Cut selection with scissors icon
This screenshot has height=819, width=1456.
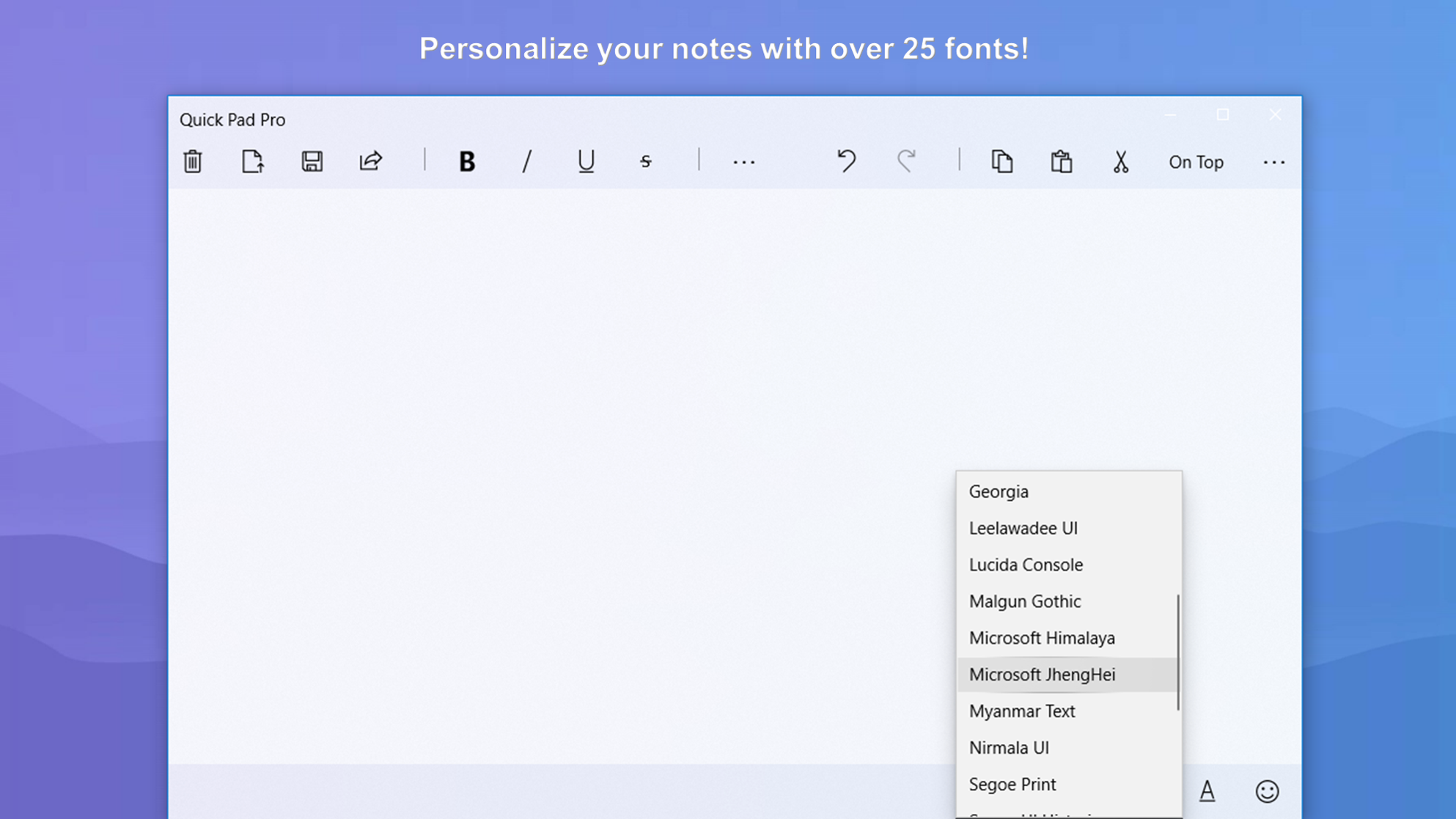[x=1121, y=161]
